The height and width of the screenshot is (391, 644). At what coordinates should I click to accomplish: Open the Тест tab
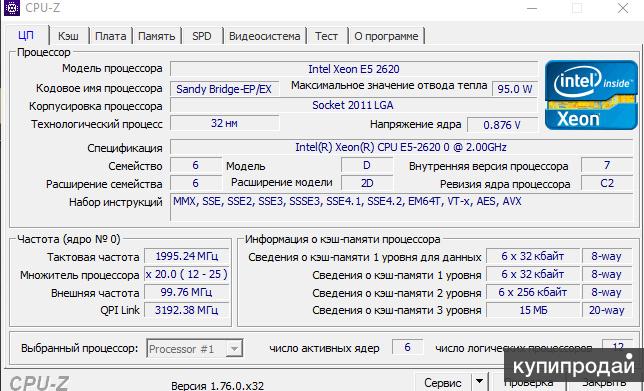[327, 36]
